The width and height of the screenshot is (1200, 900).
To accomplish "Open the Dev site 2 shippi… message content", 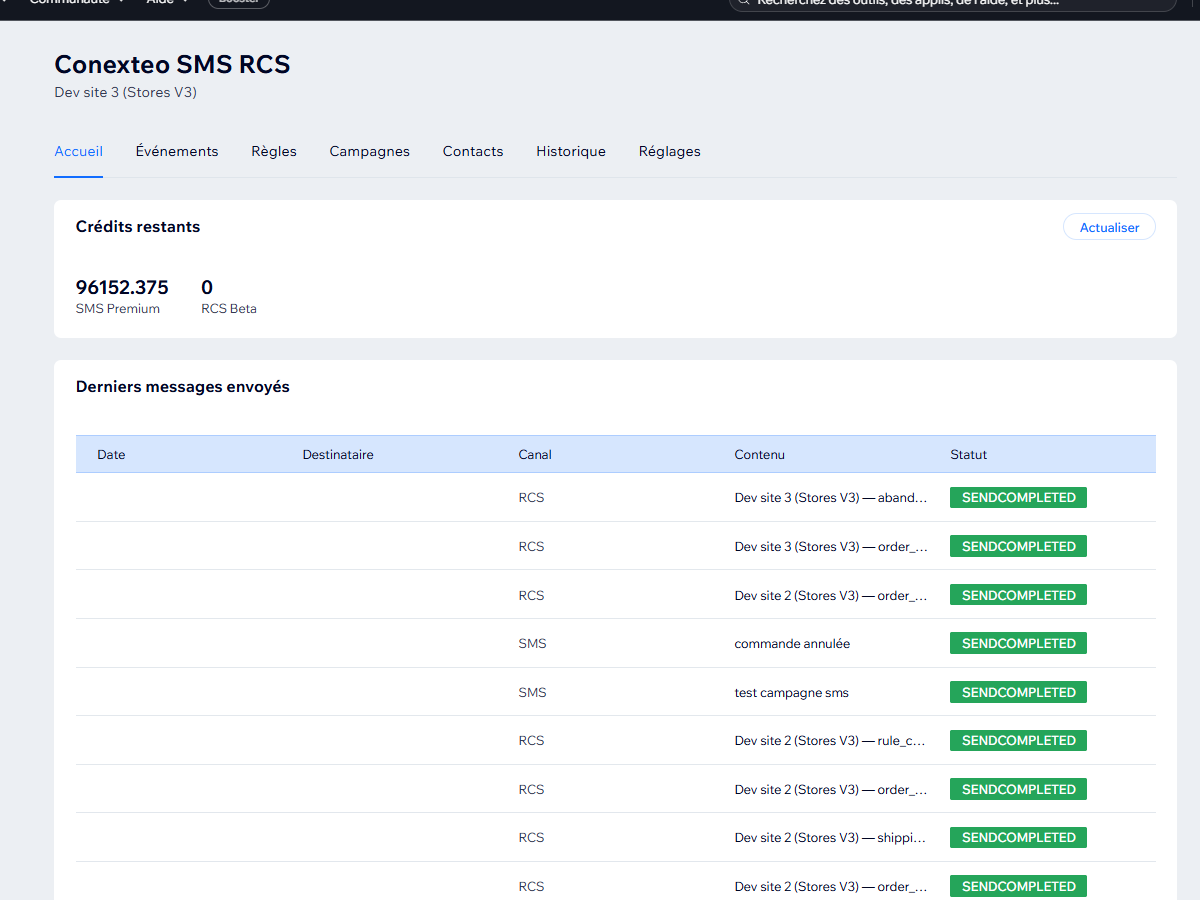I will click(x=831, y=838).
